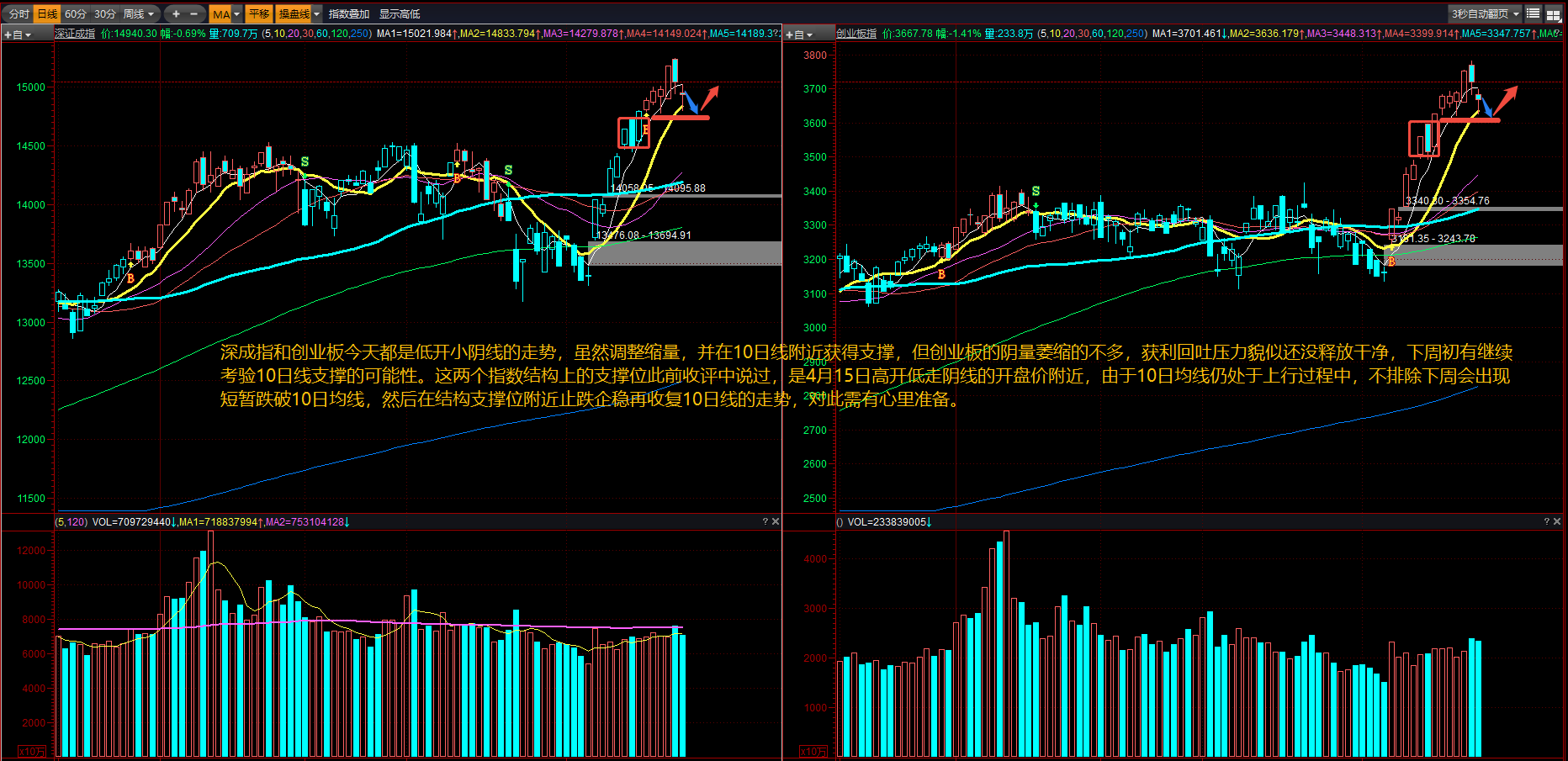Click left volume x10万 scale label
The image size is (1568, 761).
pyautogui.click(x=32, y=751)
